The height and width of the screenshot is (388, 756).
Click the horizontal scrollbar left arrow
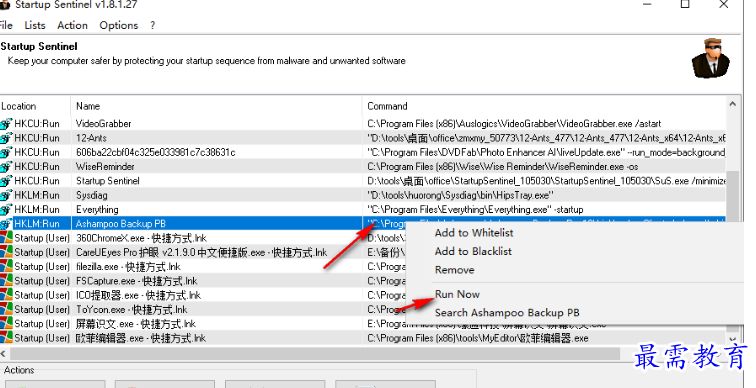click(x=3, y=354)
